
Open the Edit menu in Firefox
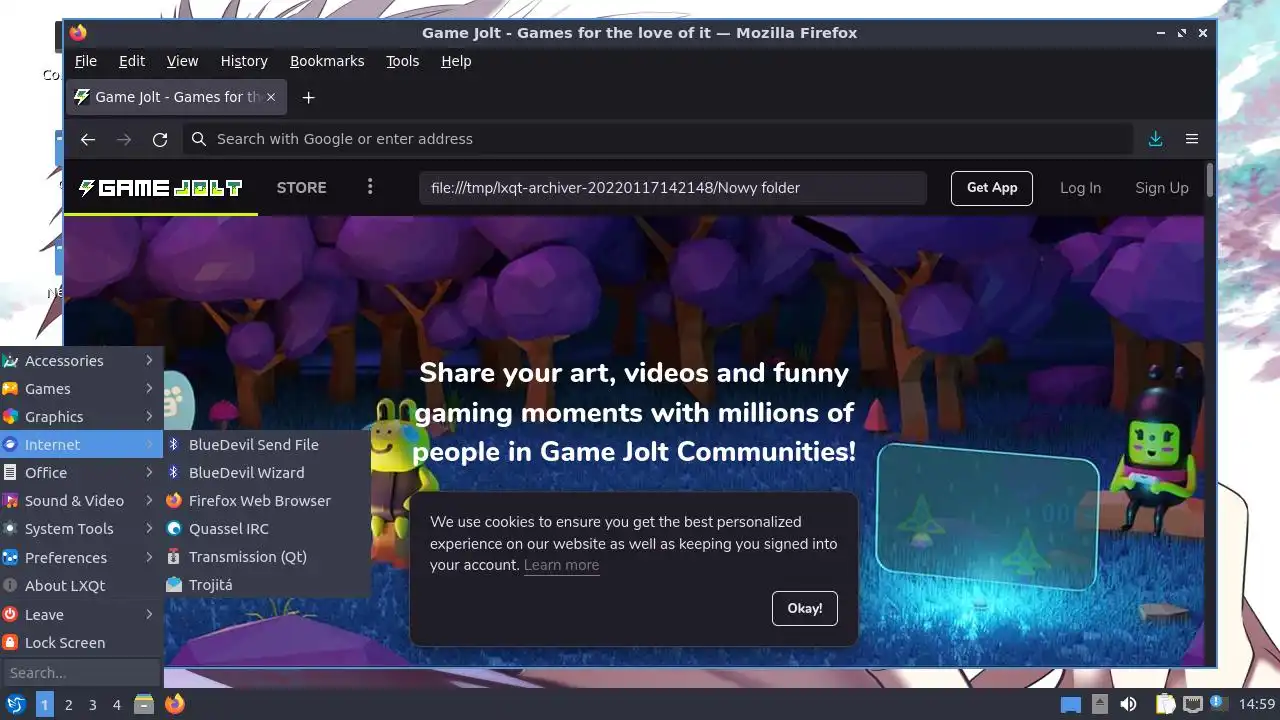click(x=132, y=61)
